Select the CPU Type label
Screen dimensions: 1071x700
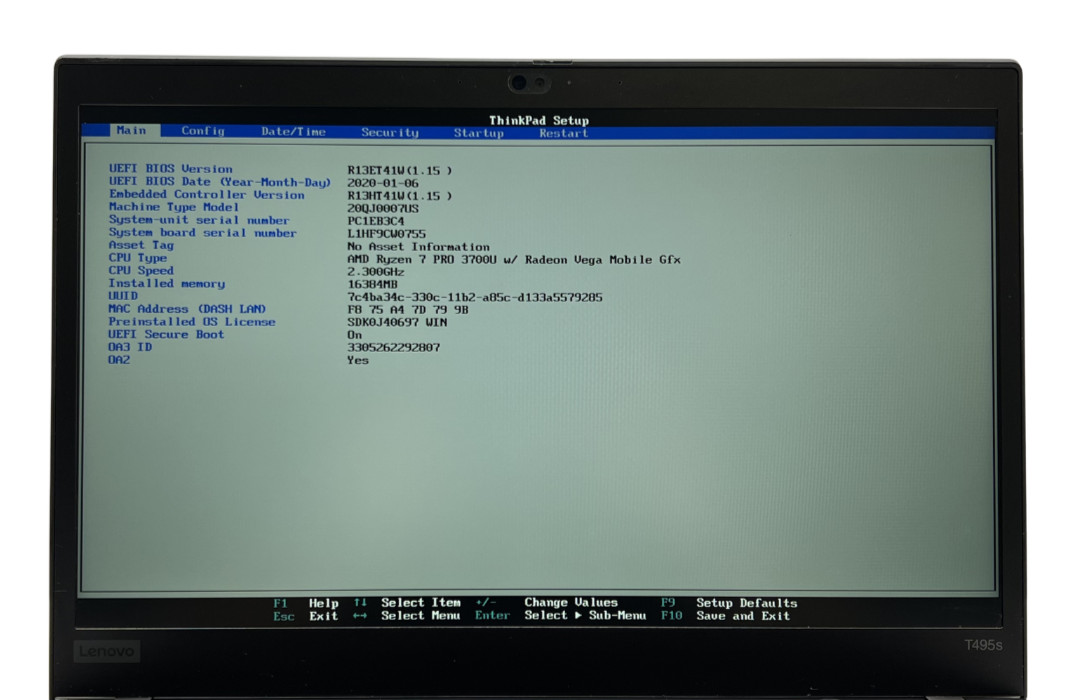(x=137, y=257)
